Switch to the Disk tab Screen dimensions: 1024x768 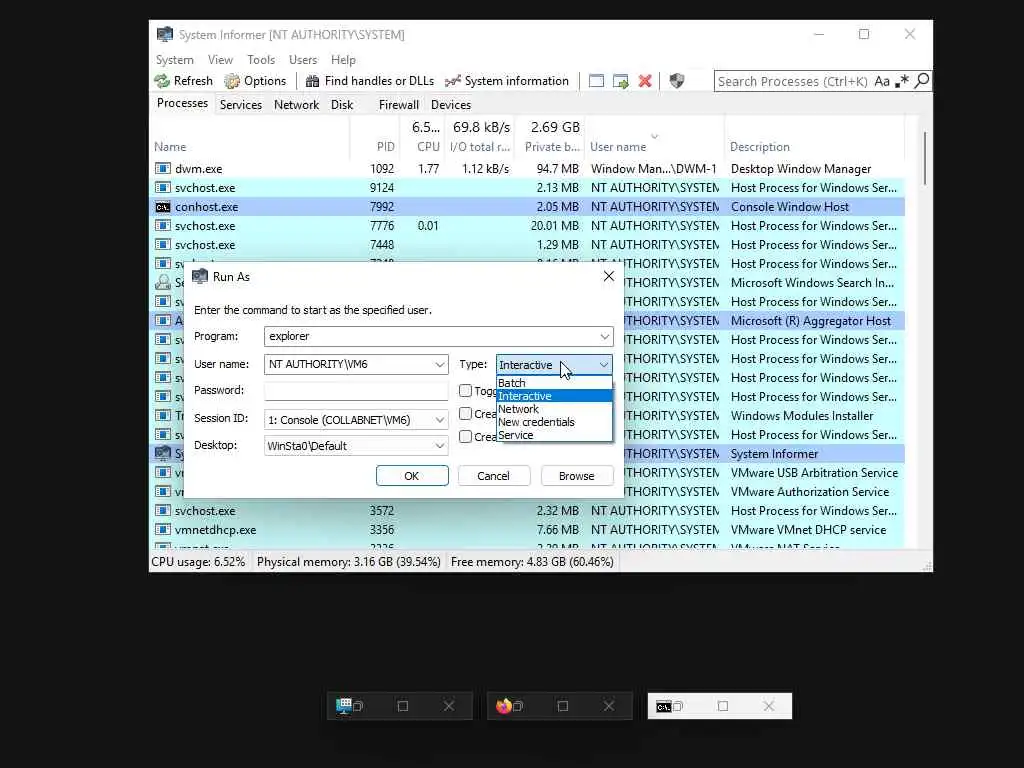[342, 104]
